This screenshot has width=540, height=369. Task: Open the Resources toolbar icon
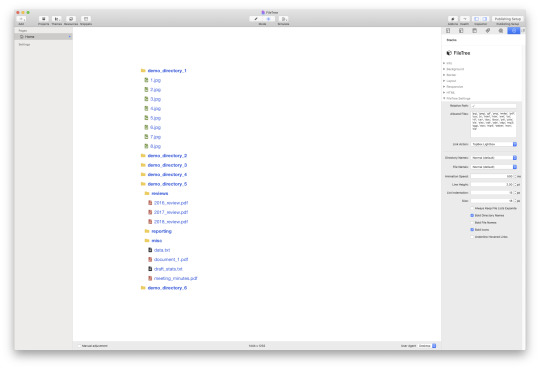click(71, 19)
